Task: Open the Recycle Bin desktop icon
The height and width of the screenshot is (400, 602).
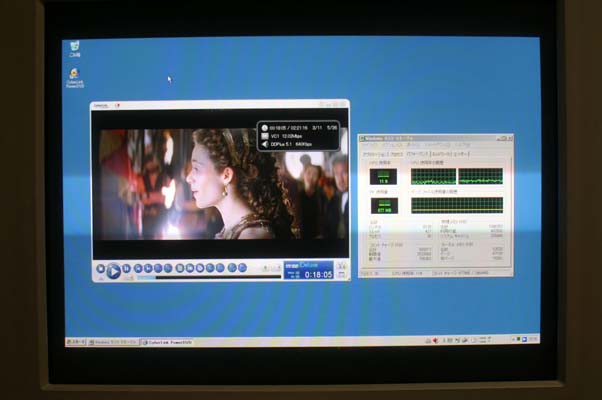Action: pyautogui.click(x=75, y=49)
